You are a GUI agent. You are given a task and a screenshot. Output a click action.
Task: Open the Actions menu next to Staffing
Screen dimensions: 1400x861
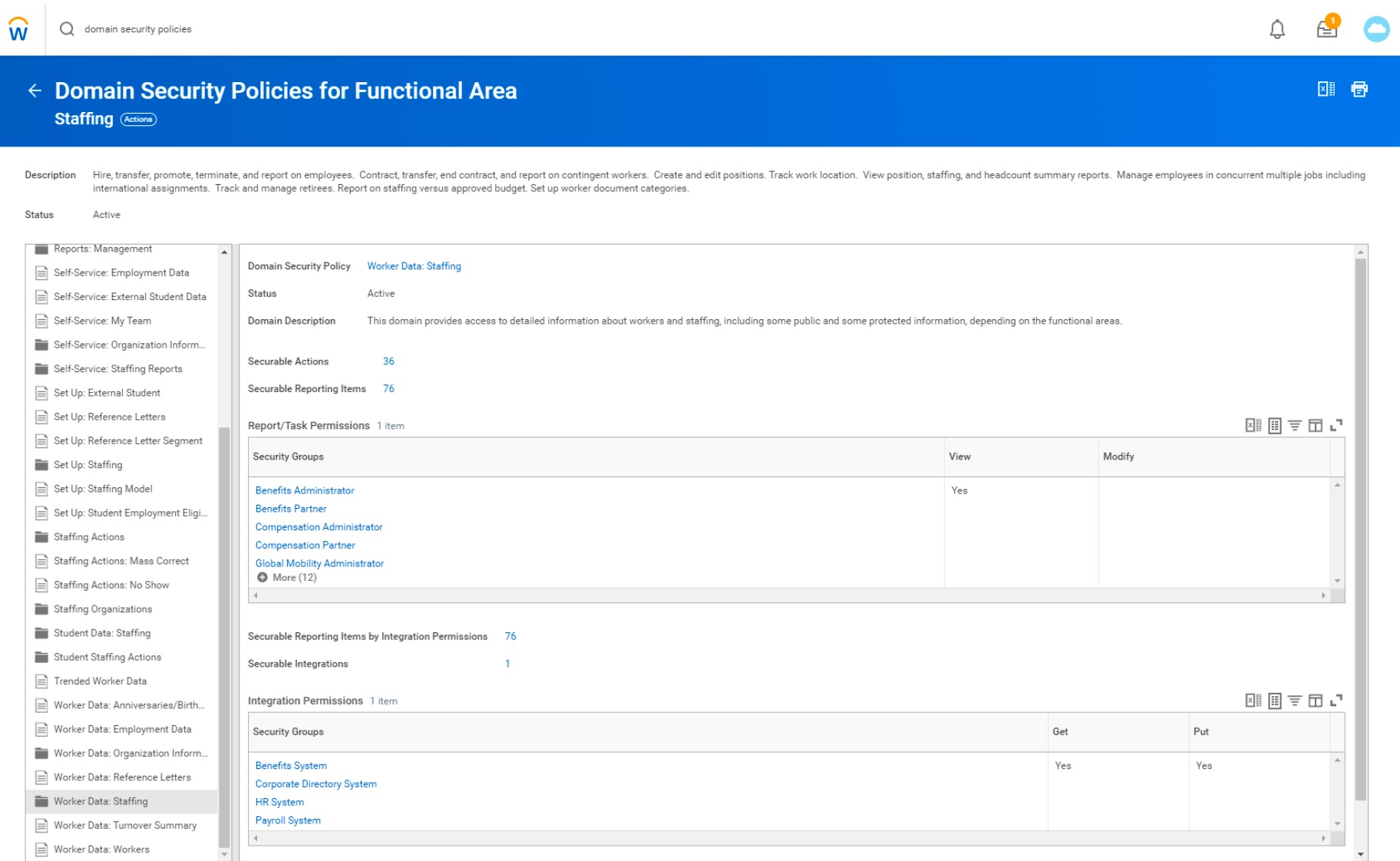click(138, 119)
